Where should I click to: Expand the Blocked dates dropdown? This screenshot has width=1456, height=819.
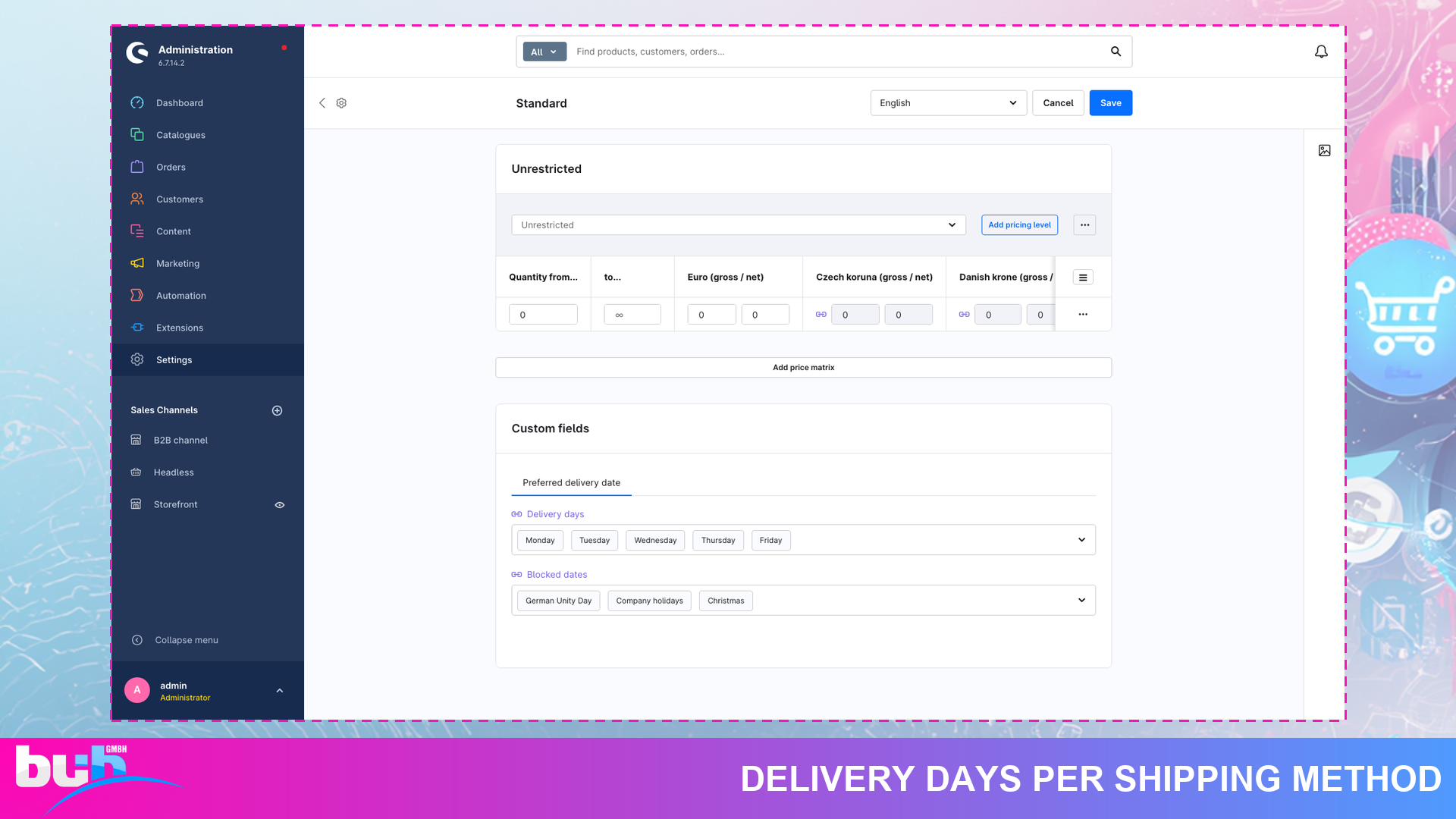[1081, 601]
